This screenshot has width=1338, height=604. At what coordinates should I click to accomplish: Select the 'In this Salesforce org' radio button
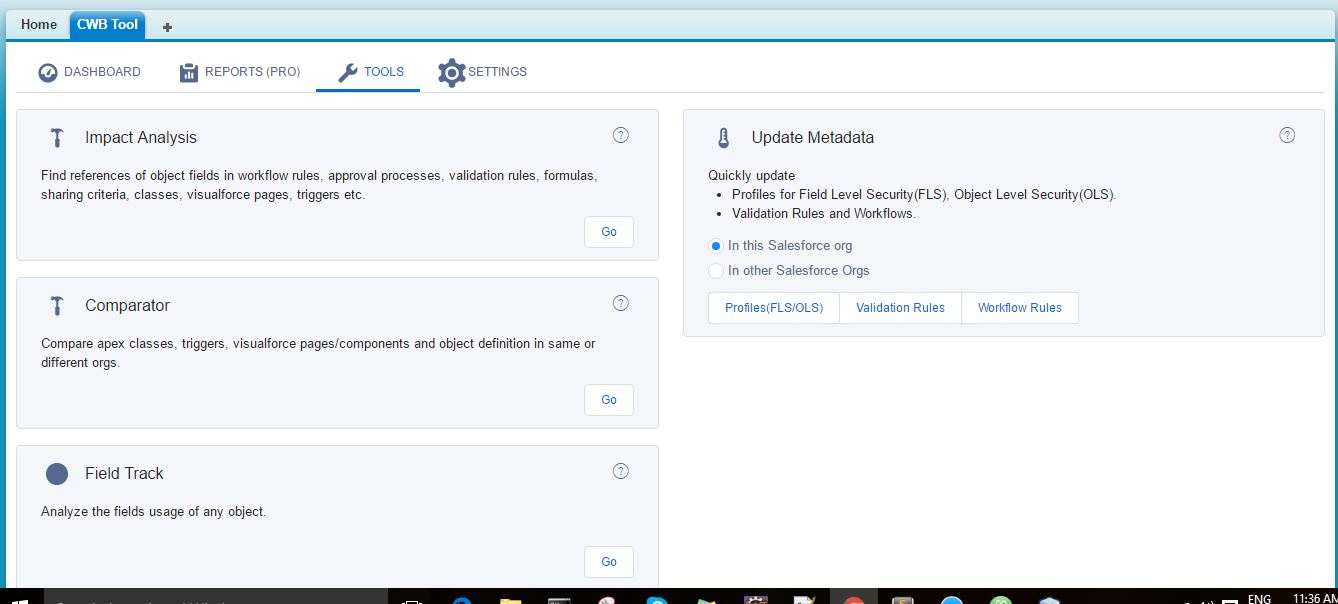click(x=716, y=246)
